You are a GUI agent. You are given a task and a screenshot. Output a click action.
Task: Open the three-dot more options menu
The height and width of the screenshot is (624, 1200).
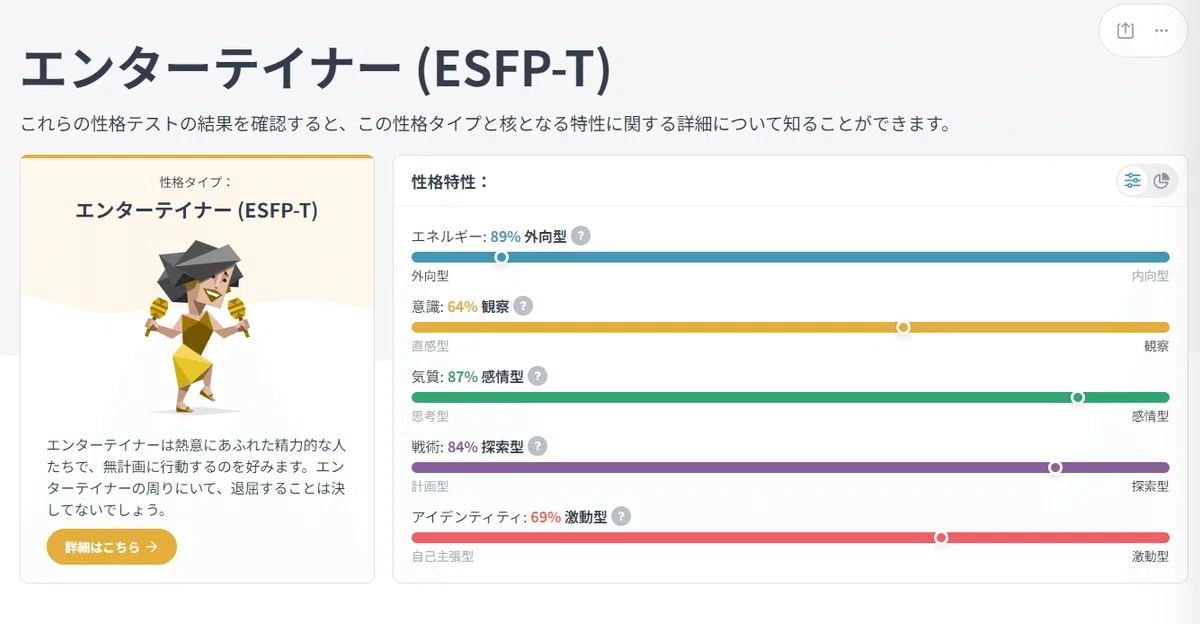pyautogui.click(x=1161, y=30)
